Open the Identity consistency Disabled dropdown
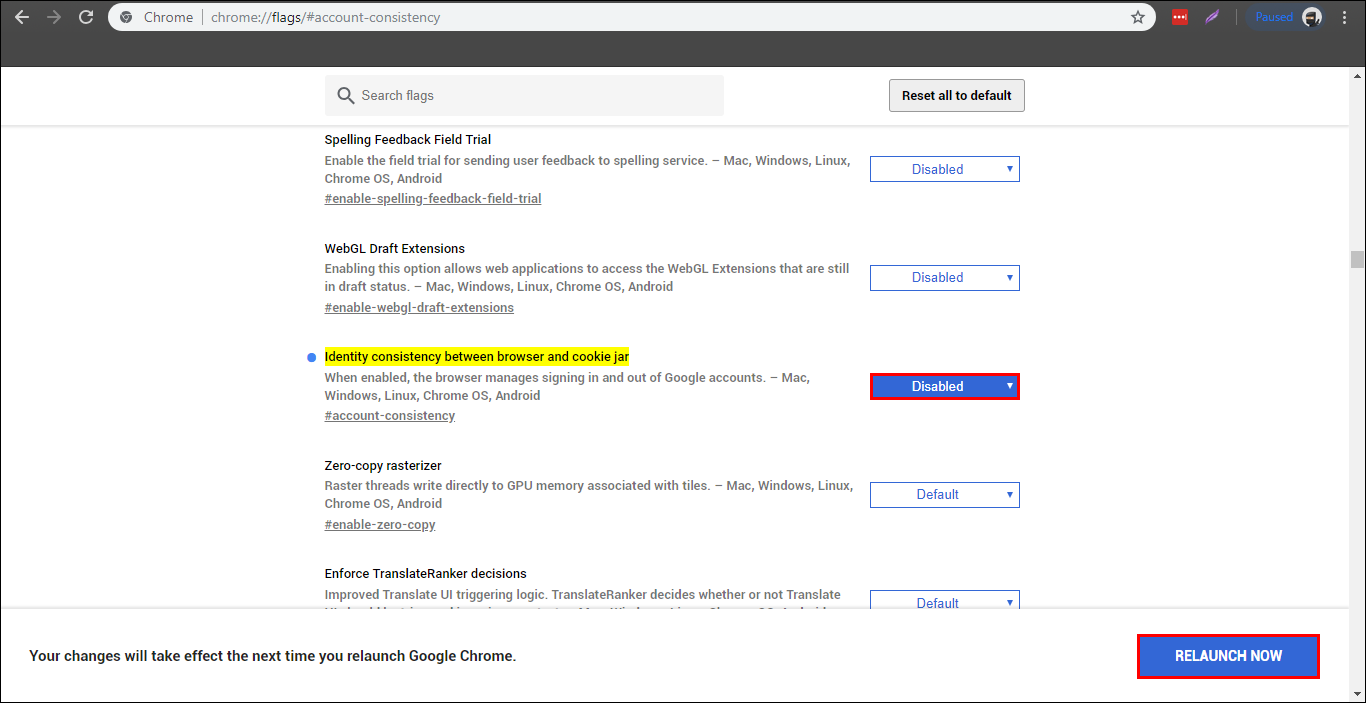This screenshot has height=703, width=1366. (x=945, y=386)
